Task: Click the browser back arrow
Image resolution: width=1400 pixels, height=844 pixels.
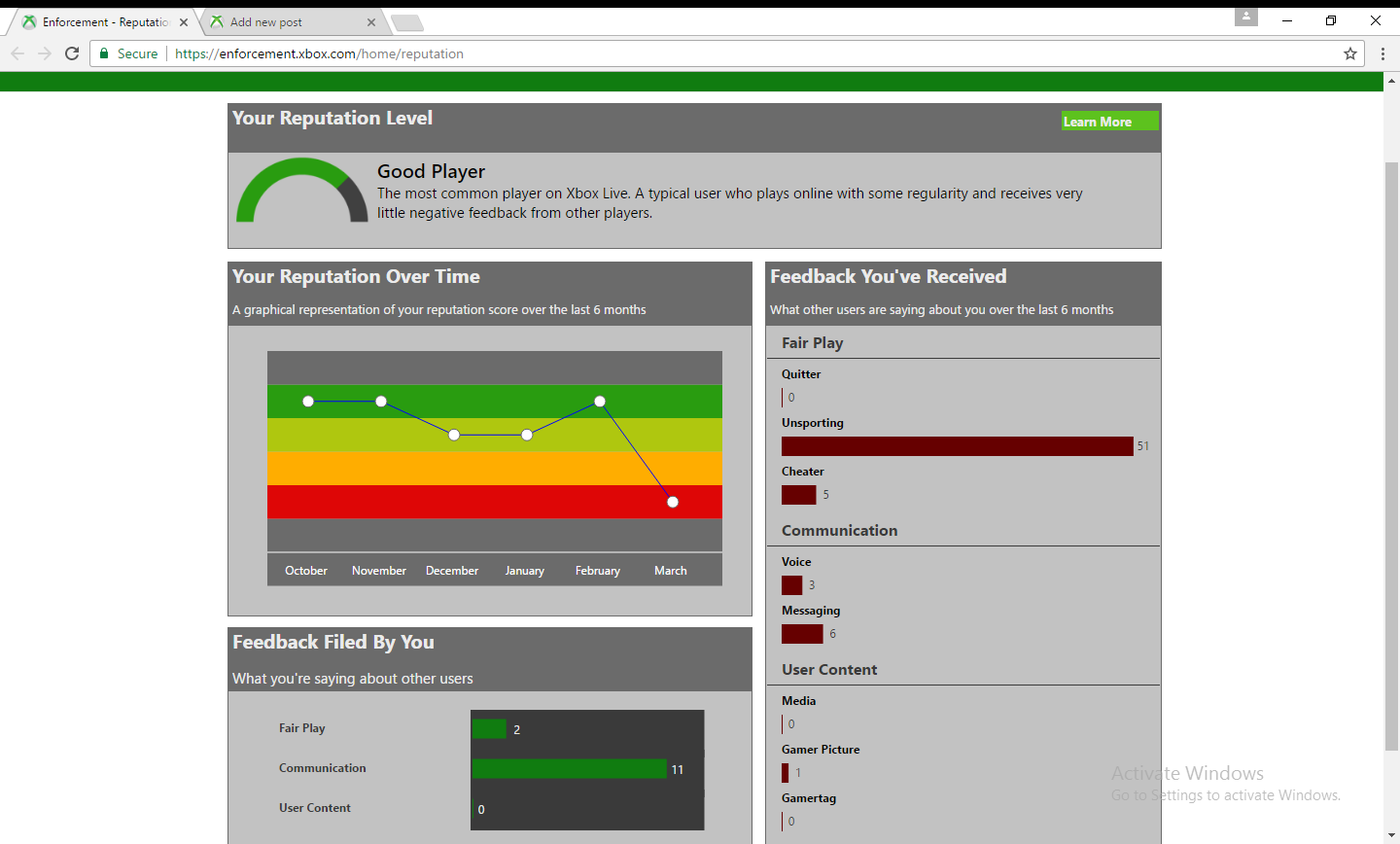Action: pos(17,53)
